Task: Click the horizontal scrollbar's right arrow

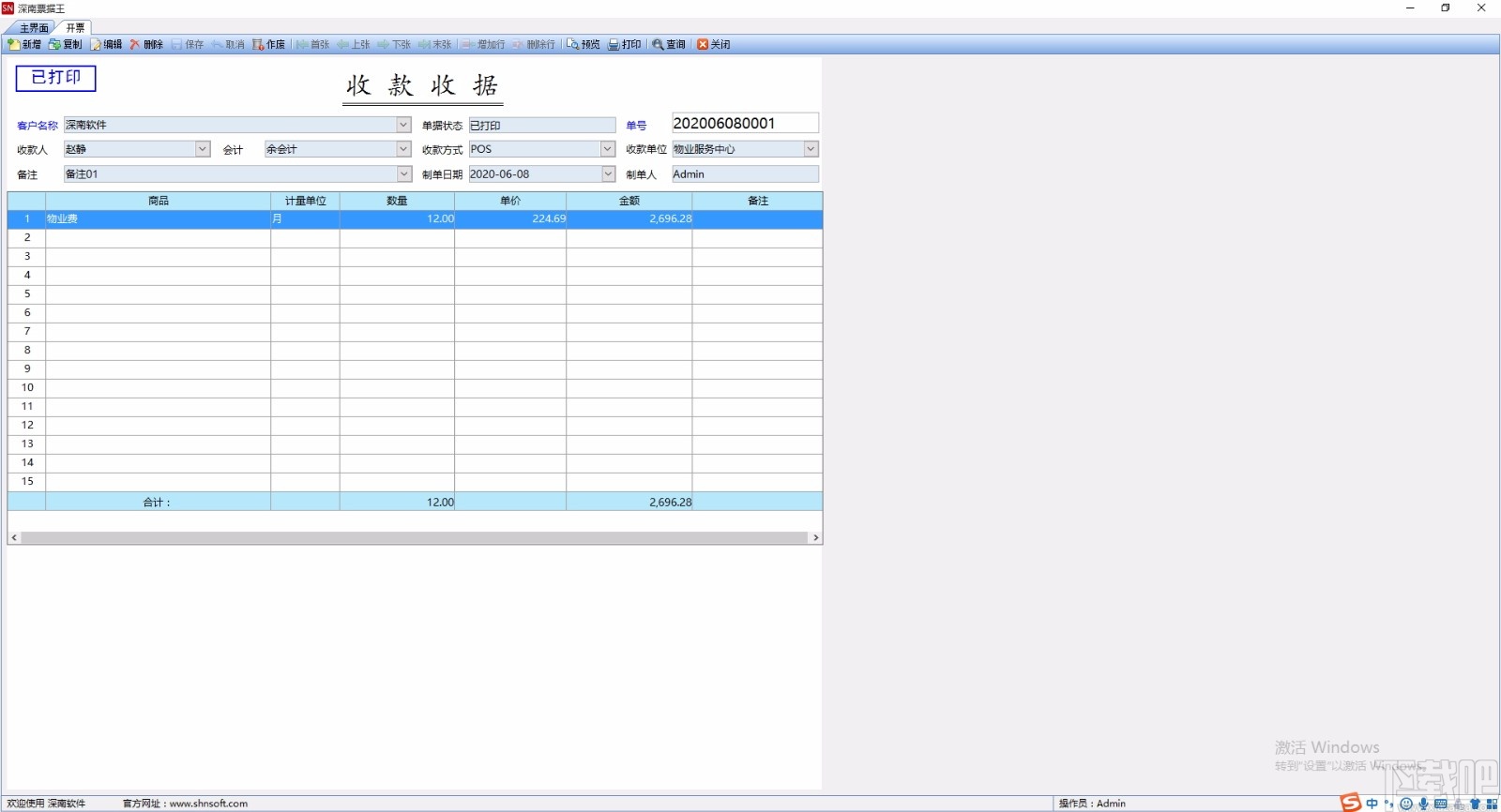Action: click(x=815, y=538)
